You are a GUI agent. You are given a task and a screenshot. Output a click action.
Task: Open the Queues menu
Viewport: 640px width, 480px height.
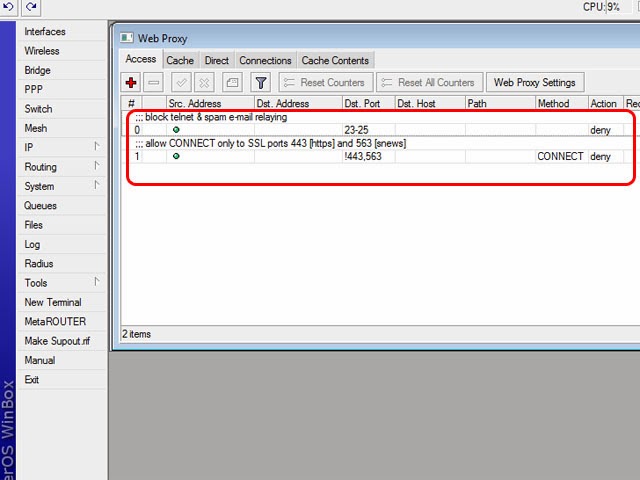point(61,205)
